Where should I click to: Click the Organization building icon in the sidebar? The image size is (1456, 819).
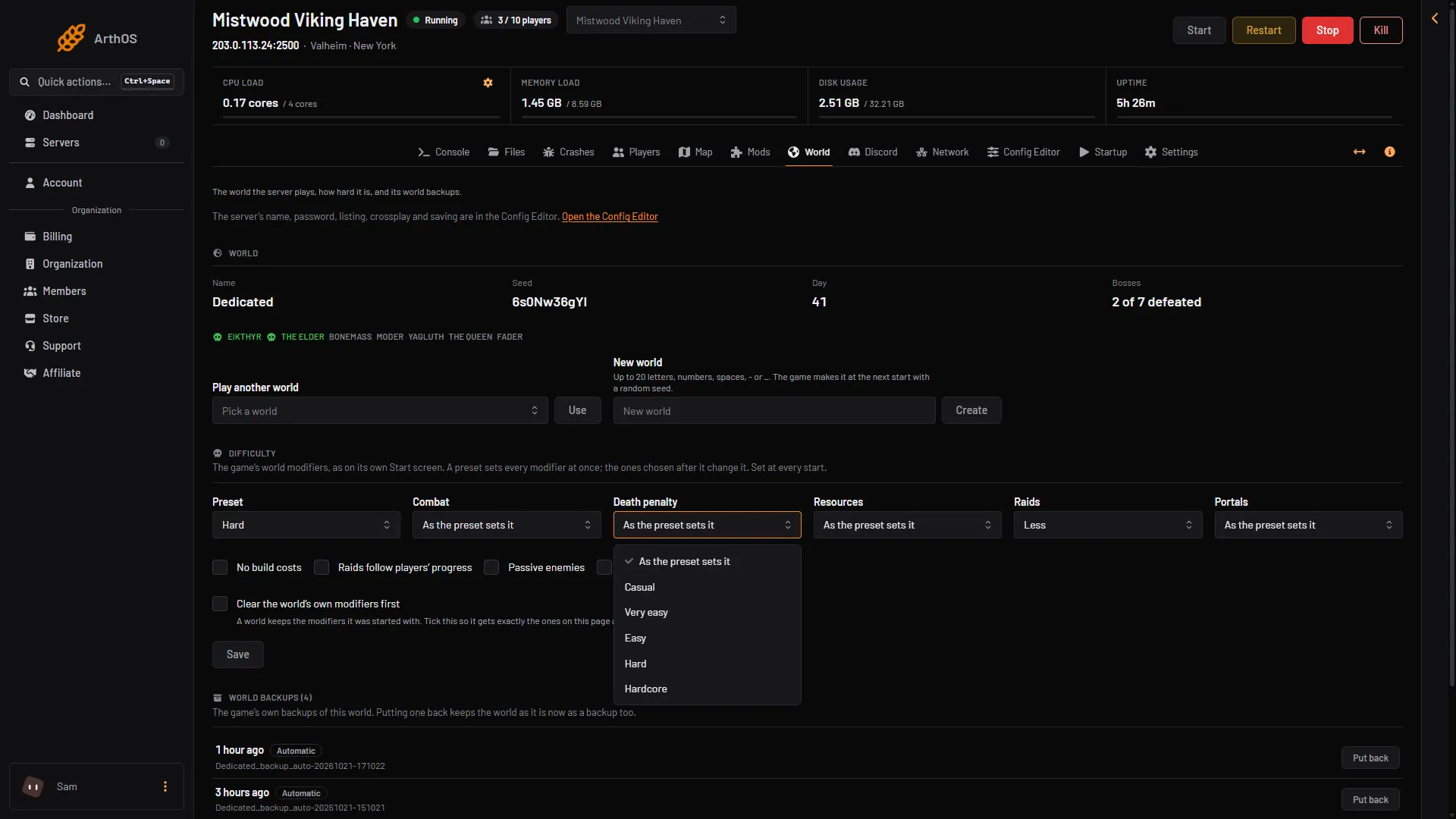point(30,264)
